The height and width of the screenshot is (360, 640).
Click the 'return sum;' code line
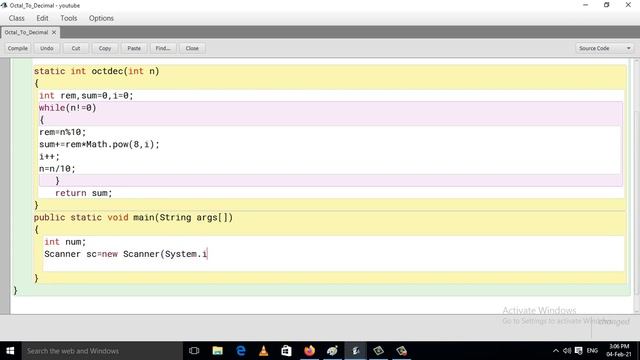(84, 193)
